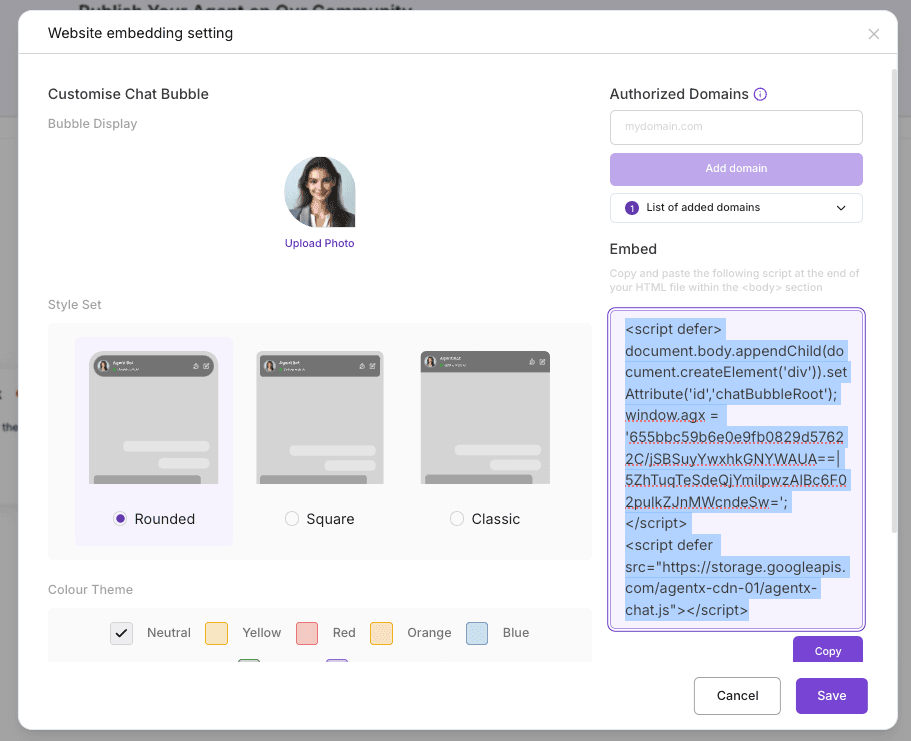Click the Upload Photo link
Screen dimensions: 911x741
[320, 244]
